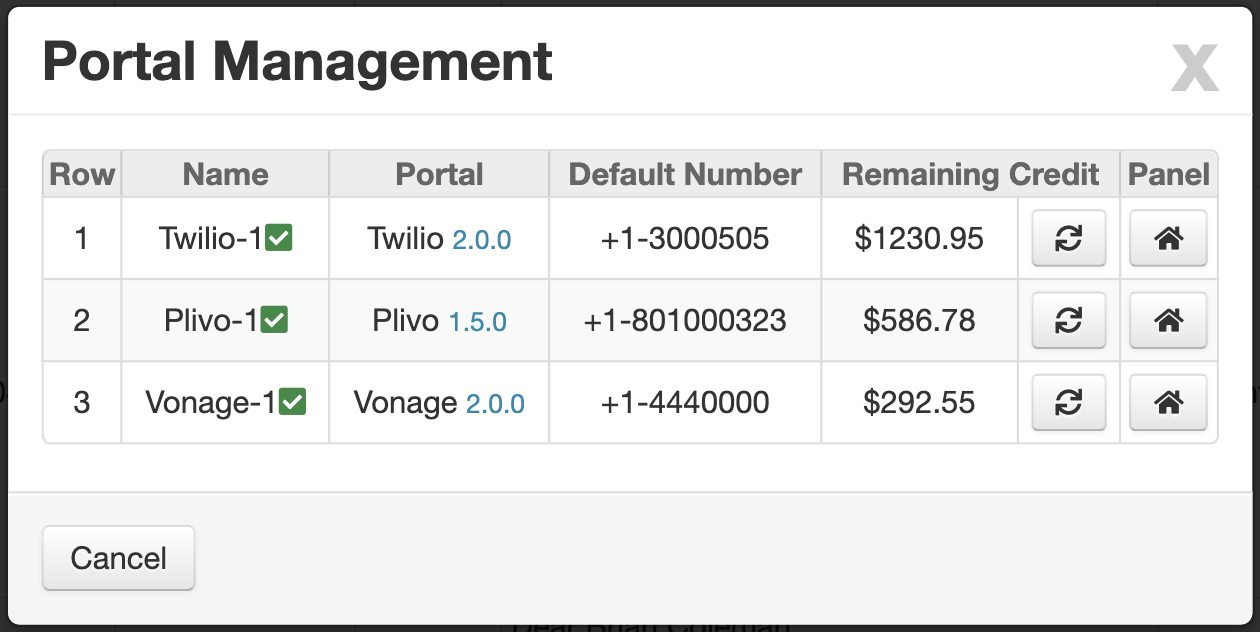Viewport: 1260px width, 632px height.
Task: Open the Vonage 2.0.0 version link
Action: (495, 404)
